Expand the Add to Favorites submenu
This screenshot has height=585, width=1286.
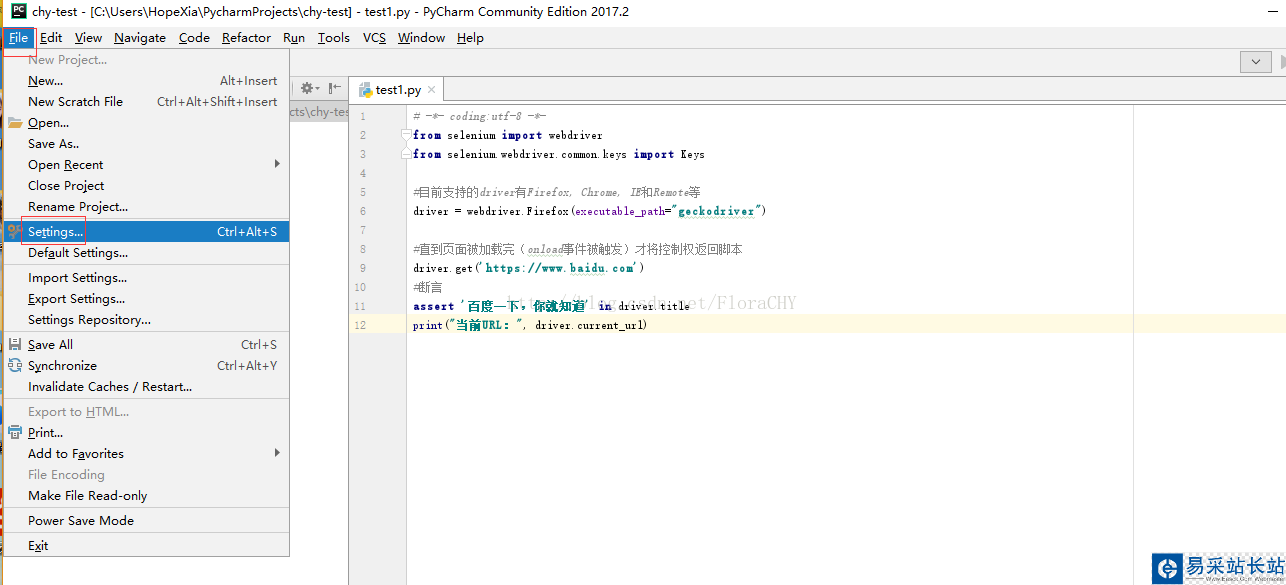[x=146, y=454]
